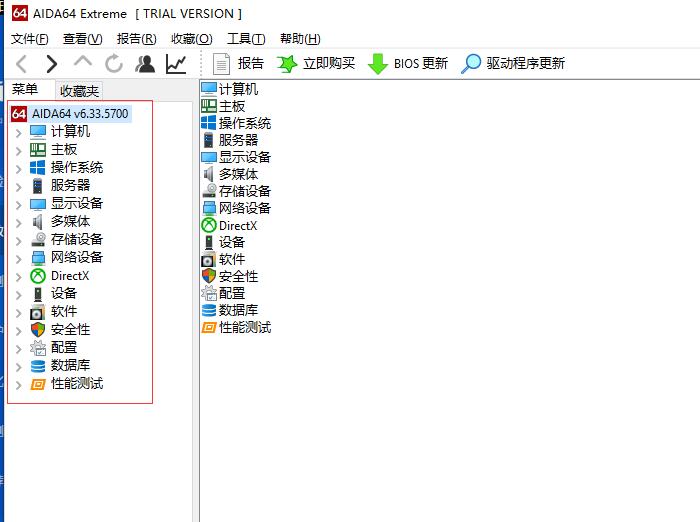Switch to the 菜单 tab
Image resolution: width=700 pixels, height=522 pixels.
(25, 89)
